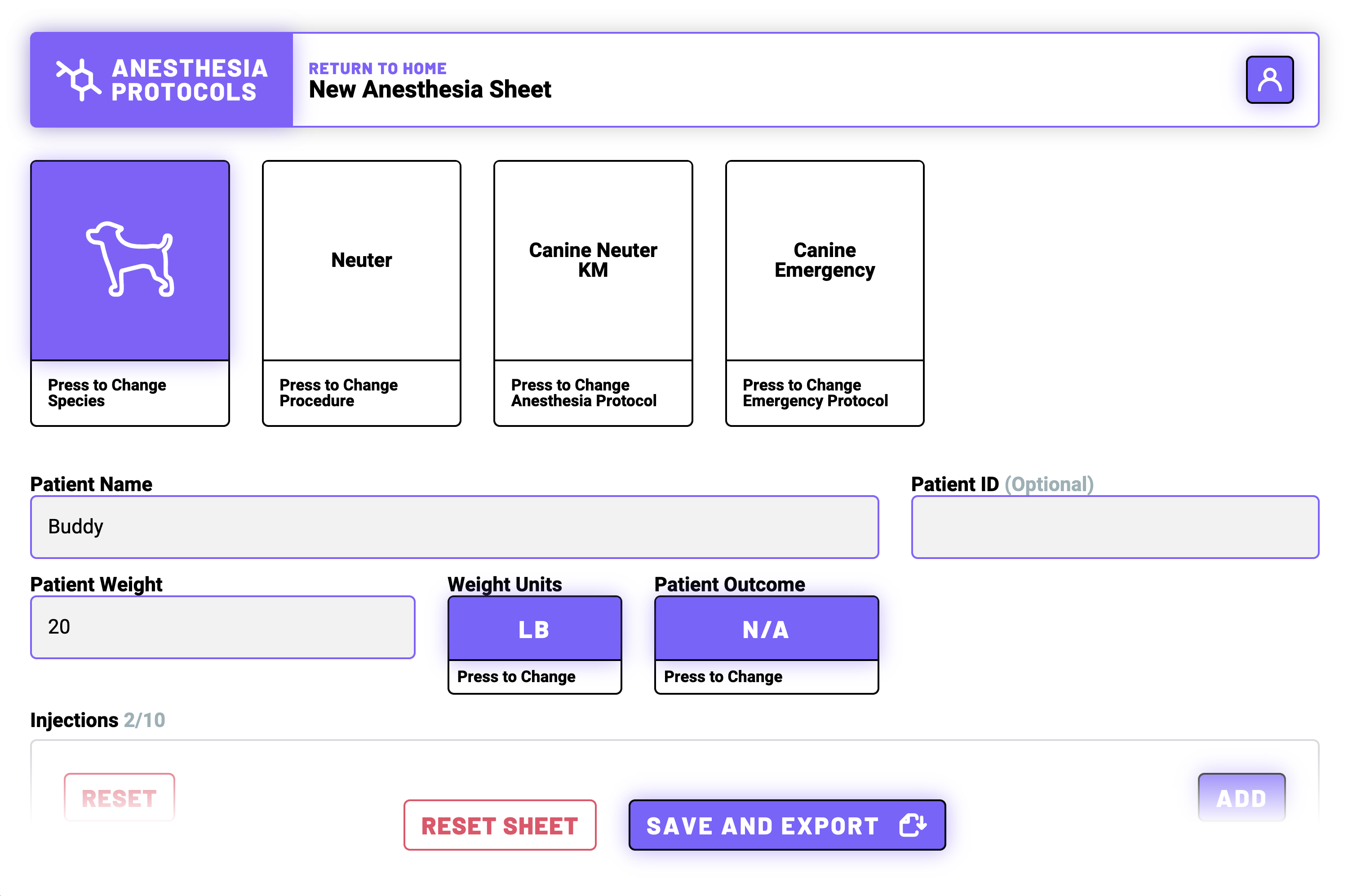Viewport: 1348px width, 896px height.
Task: Click Press to Change Anesthesia Protocol label
Action: pos(584,393)
